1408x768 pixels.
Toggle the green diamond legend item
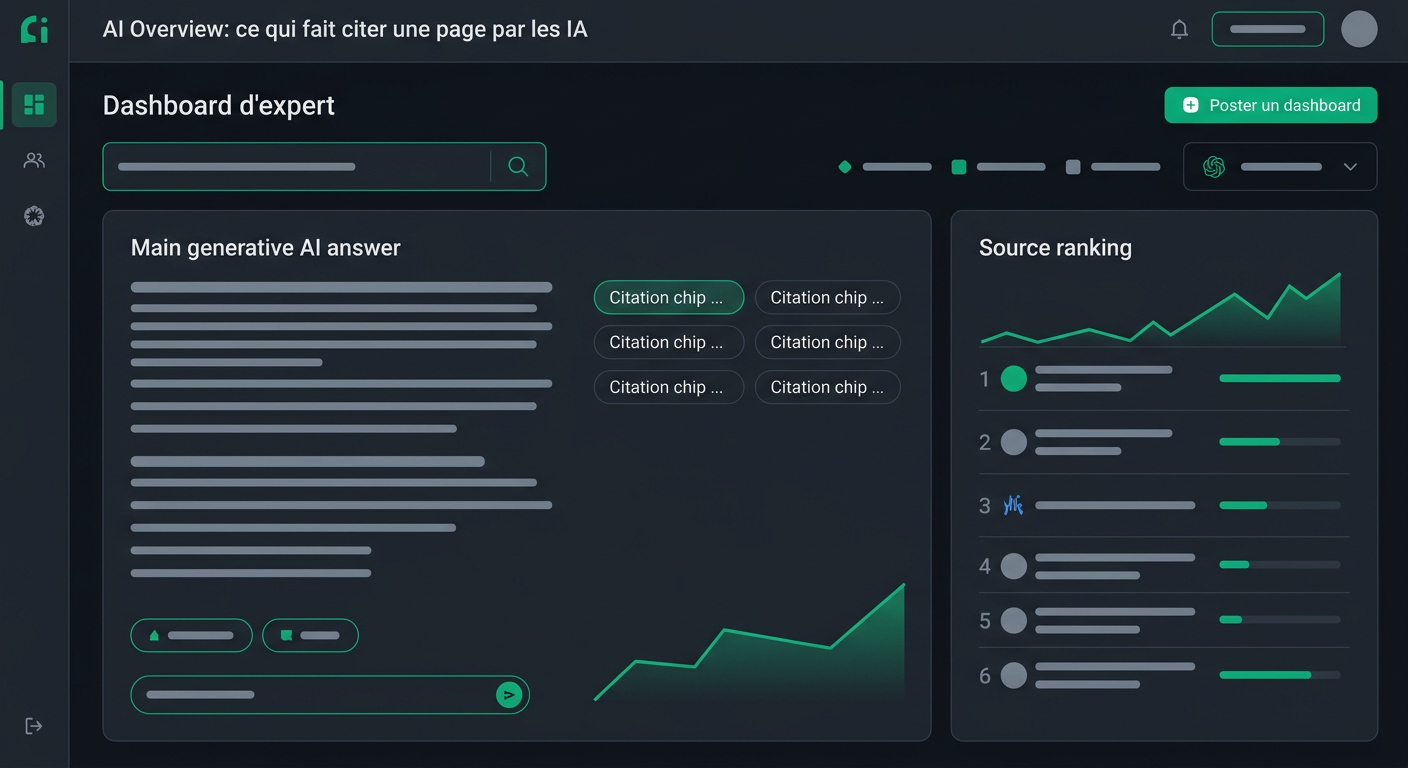pos(845,167)
